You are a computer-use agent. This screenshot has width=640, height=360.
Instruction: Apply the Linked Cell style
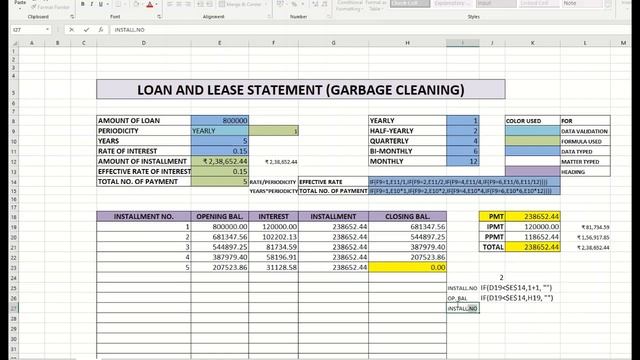(539, 3)
